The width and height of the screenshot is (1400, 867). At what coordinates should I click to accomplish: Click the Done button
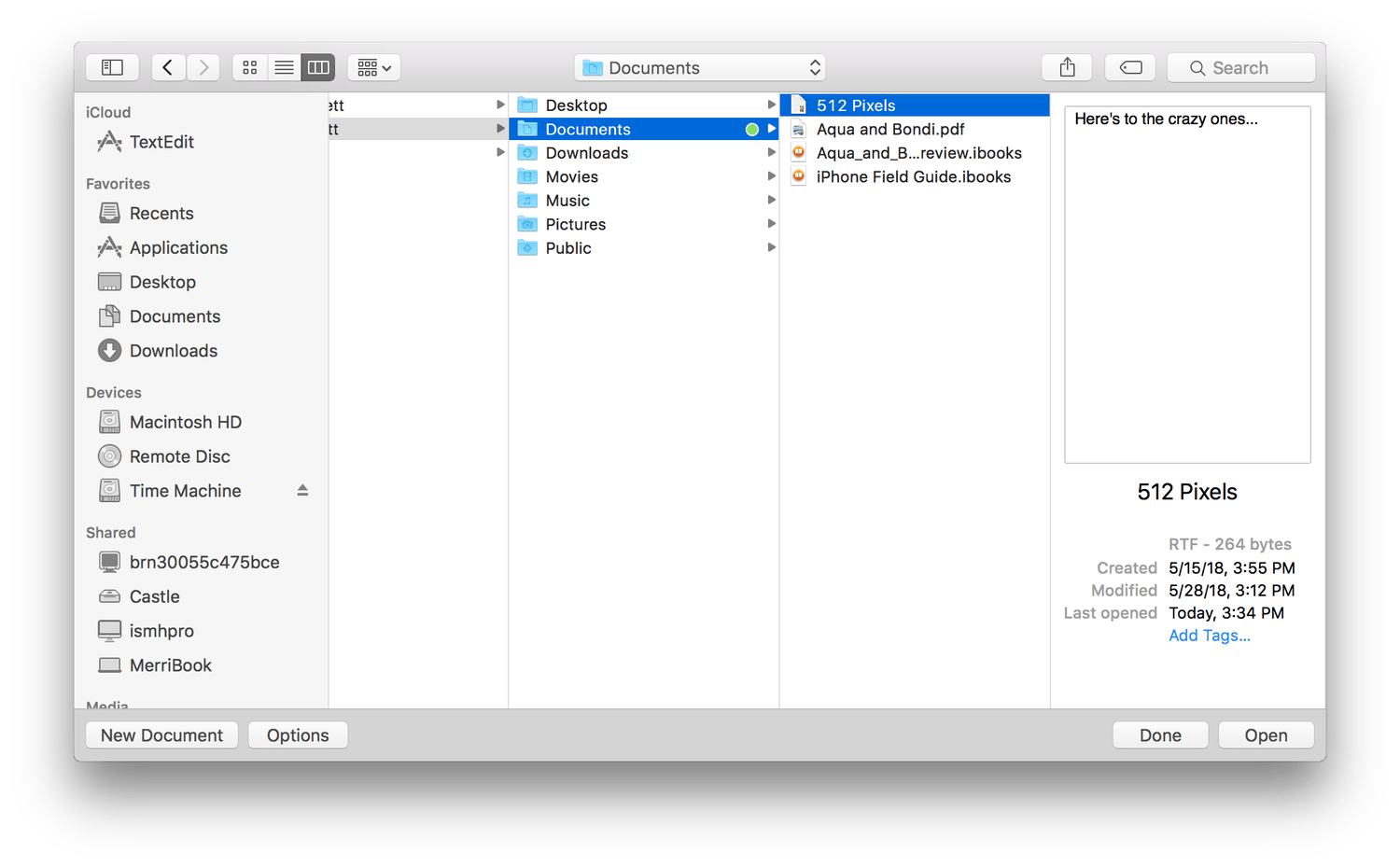click(1160, 735)
